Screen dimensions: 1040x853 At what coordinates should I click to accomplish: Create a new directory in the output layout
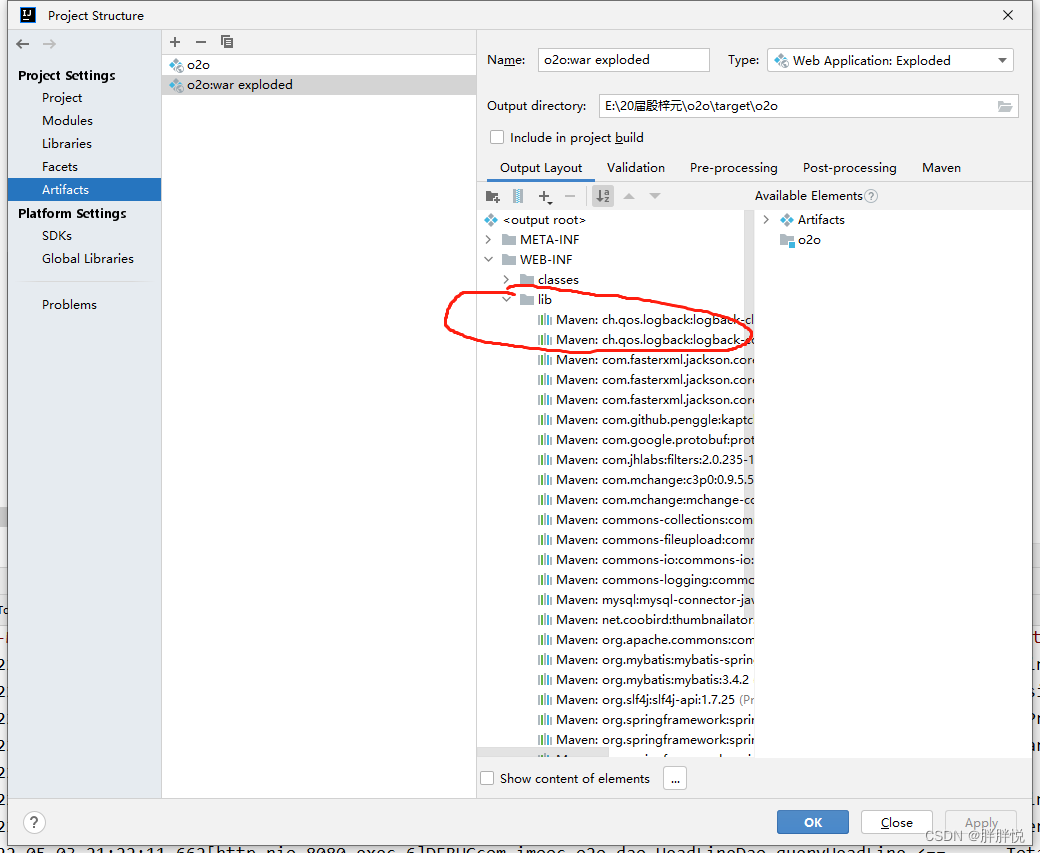tap(492, 196)
